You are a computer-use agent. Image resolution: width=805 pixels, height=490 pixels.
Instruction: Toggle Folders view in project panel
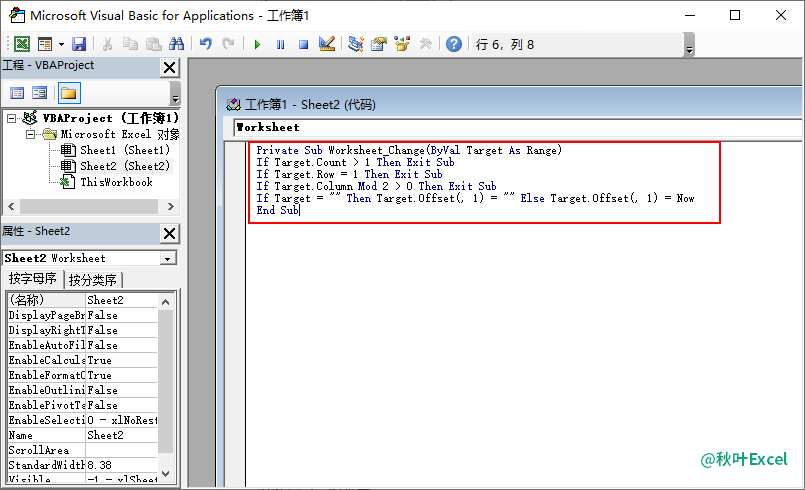(68, 93)
